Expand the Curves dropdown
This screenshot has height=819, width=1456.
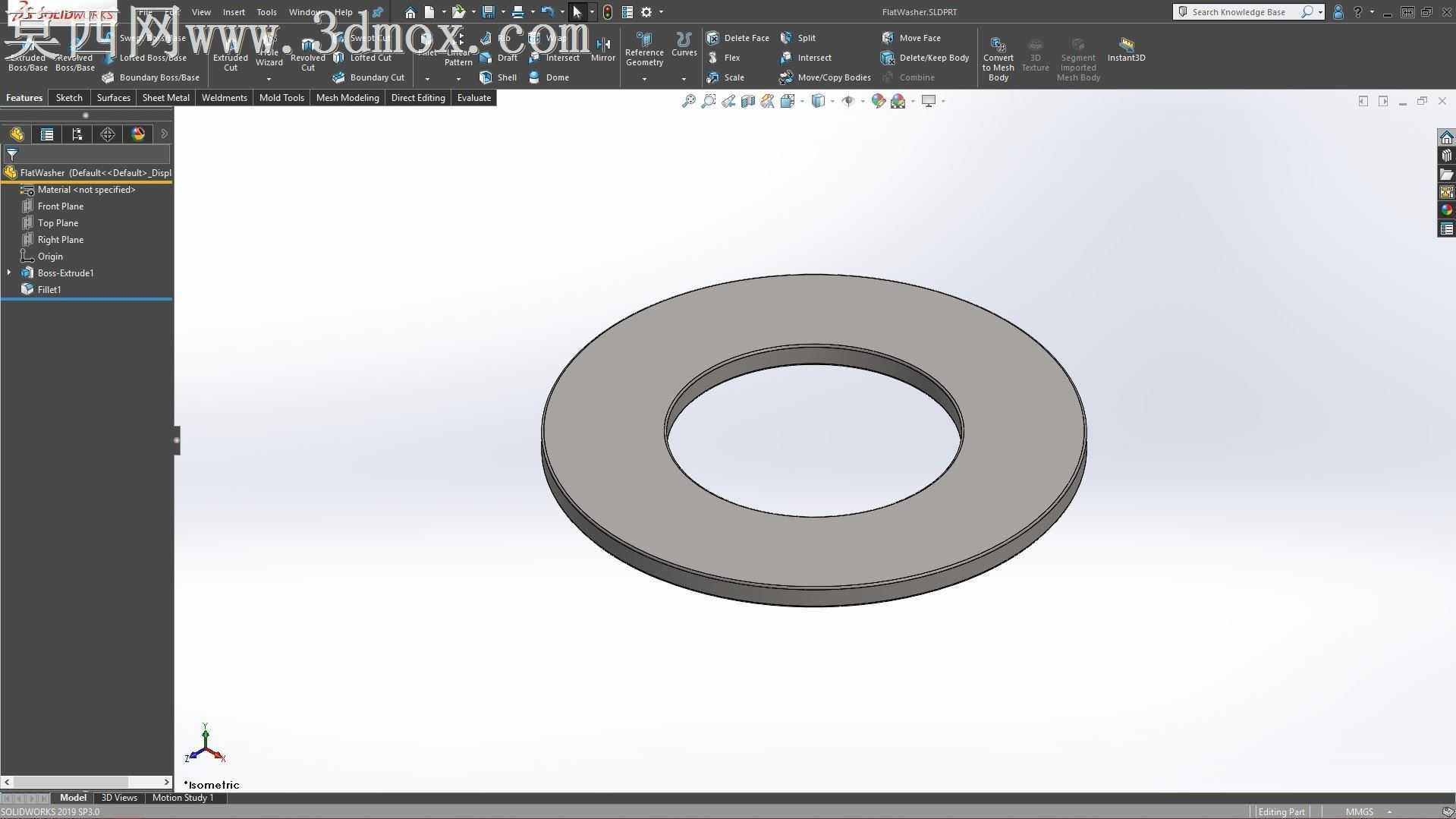click(684, 79)
